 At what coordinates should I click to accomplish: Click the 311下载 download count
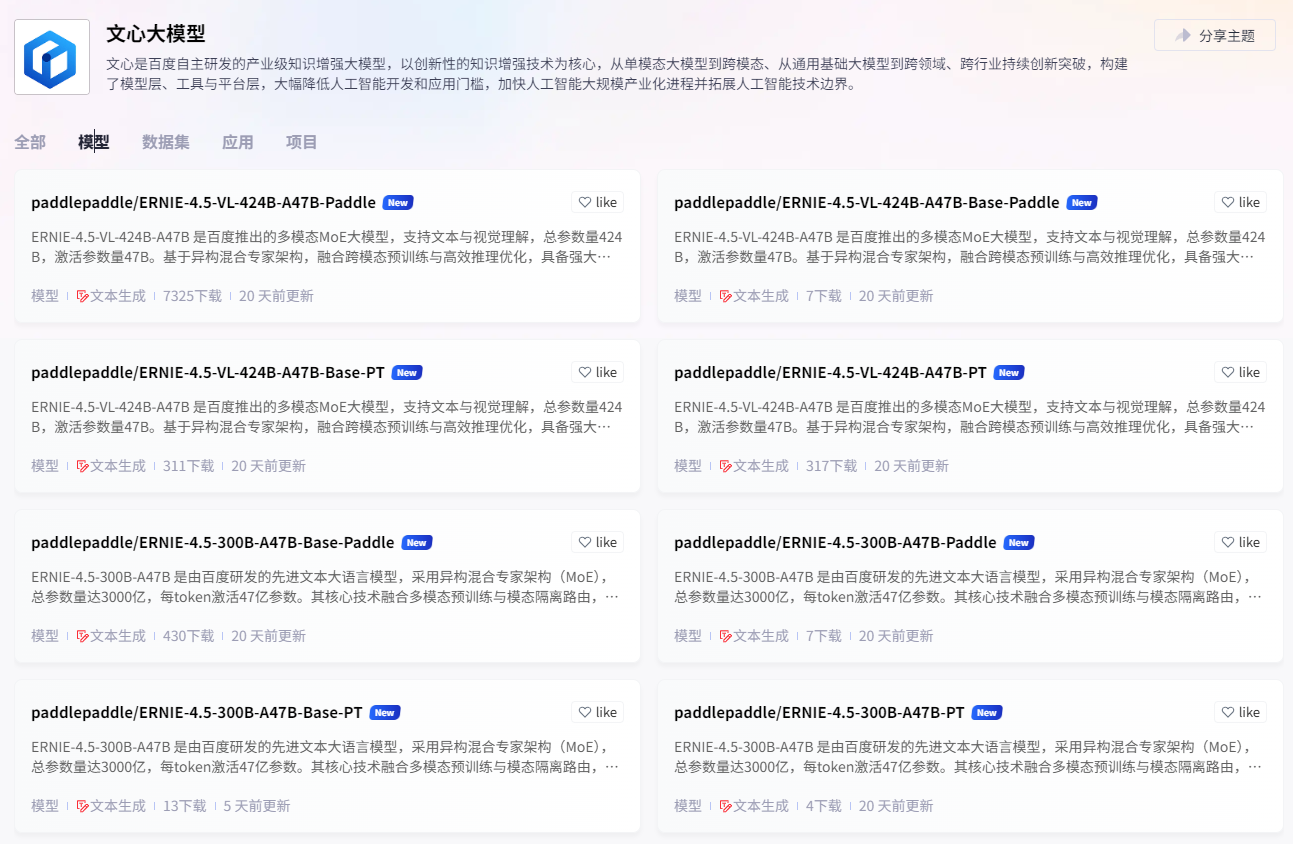[189, 466]
